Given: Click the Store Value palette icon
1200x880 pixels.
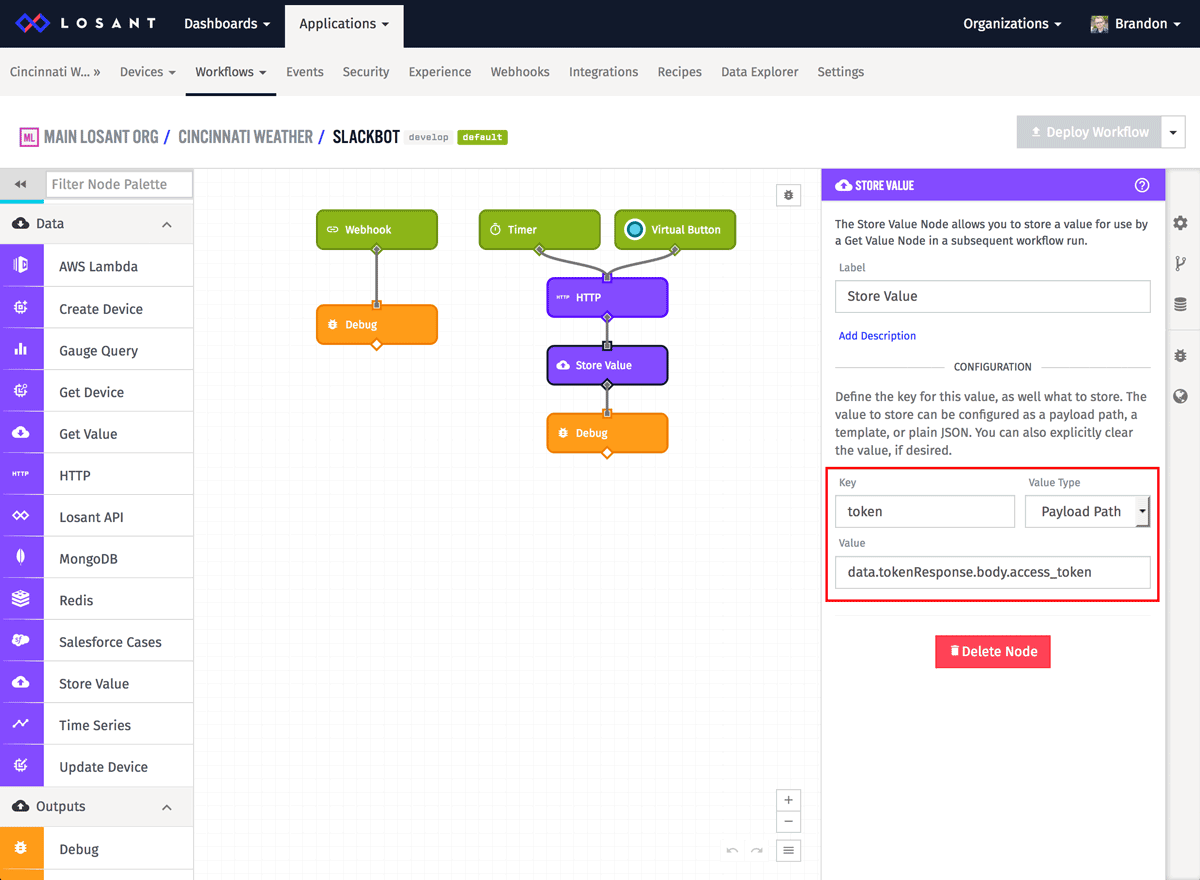Looking at the screenshot, I should 21,683.
